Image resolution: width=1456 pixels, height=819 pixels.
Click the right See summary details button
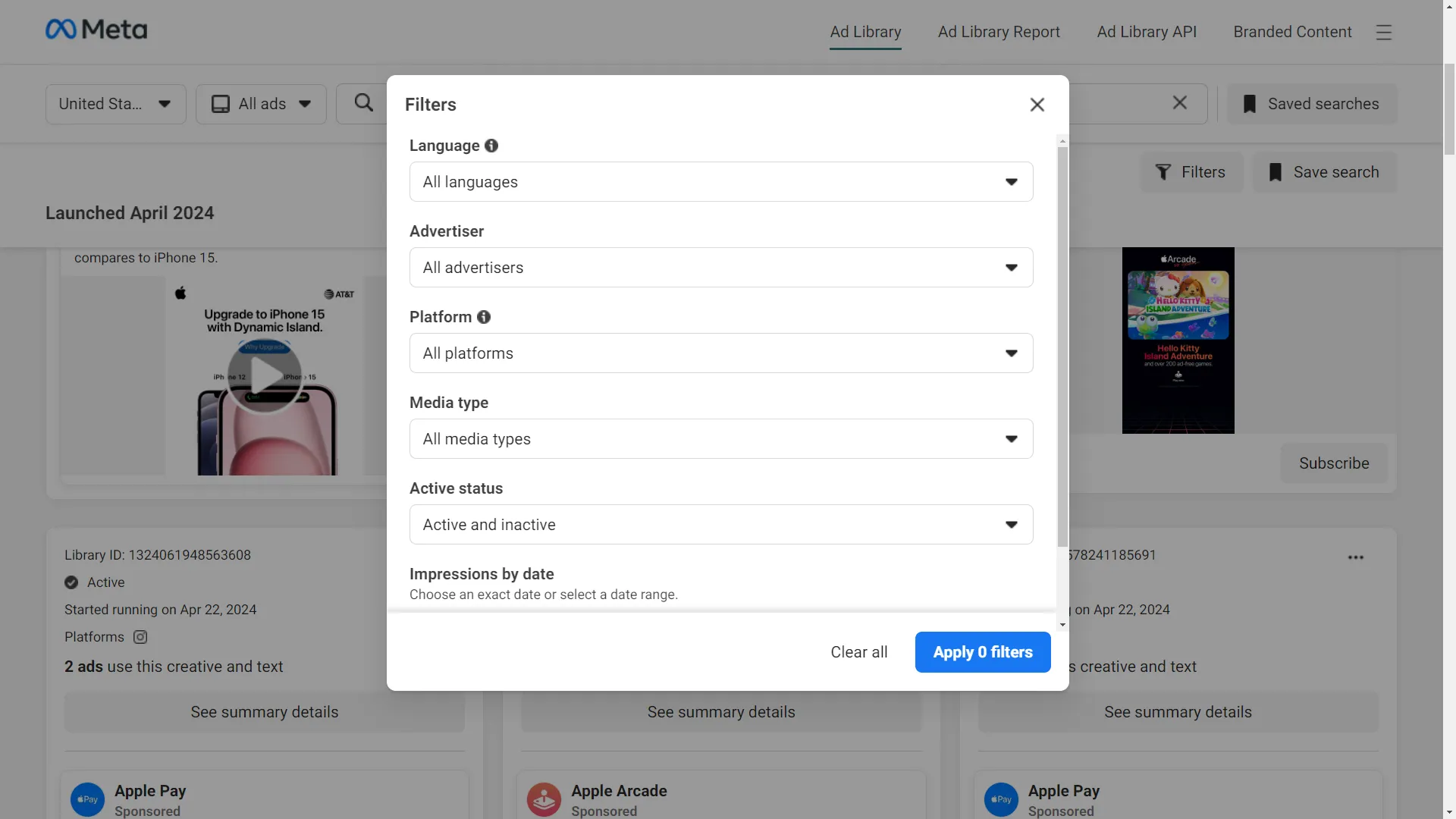1178,712
